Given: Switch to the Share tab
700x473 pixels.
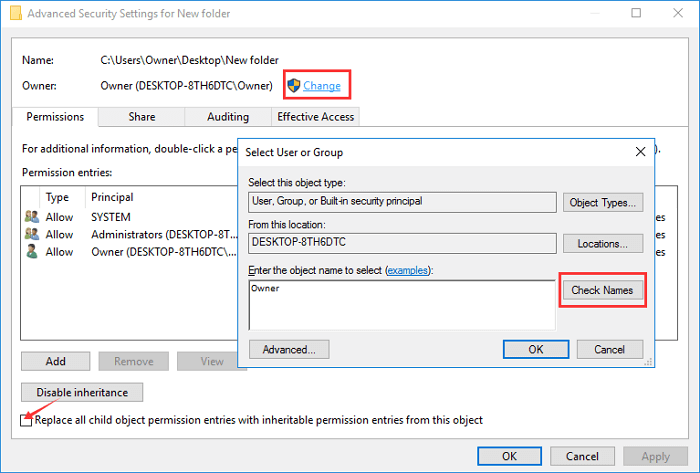Looking at the screenshot, I should point(142,117).
